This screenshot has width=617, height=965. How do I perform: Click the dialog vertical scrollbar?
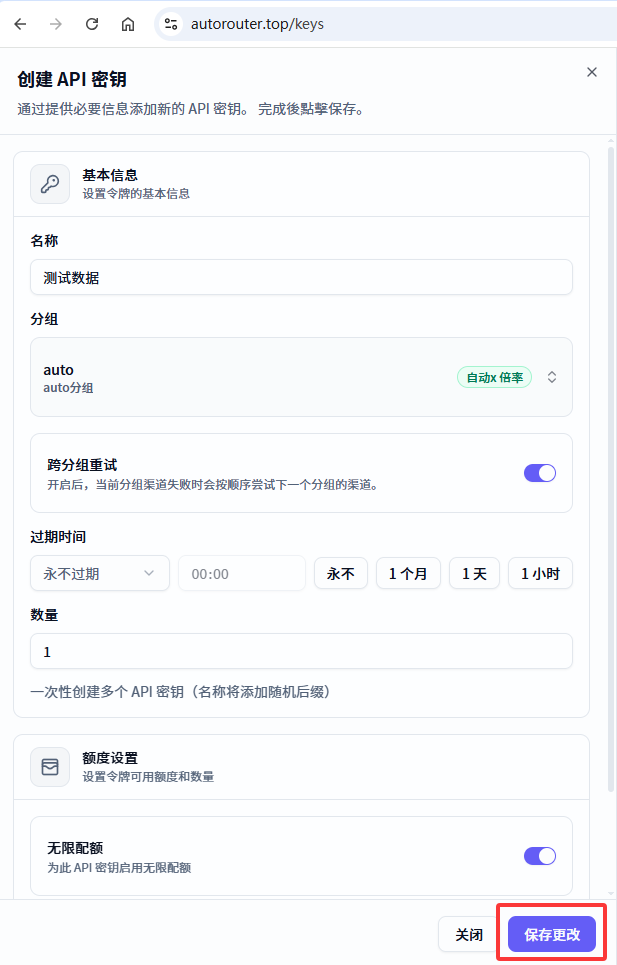(x=611, y=468)
